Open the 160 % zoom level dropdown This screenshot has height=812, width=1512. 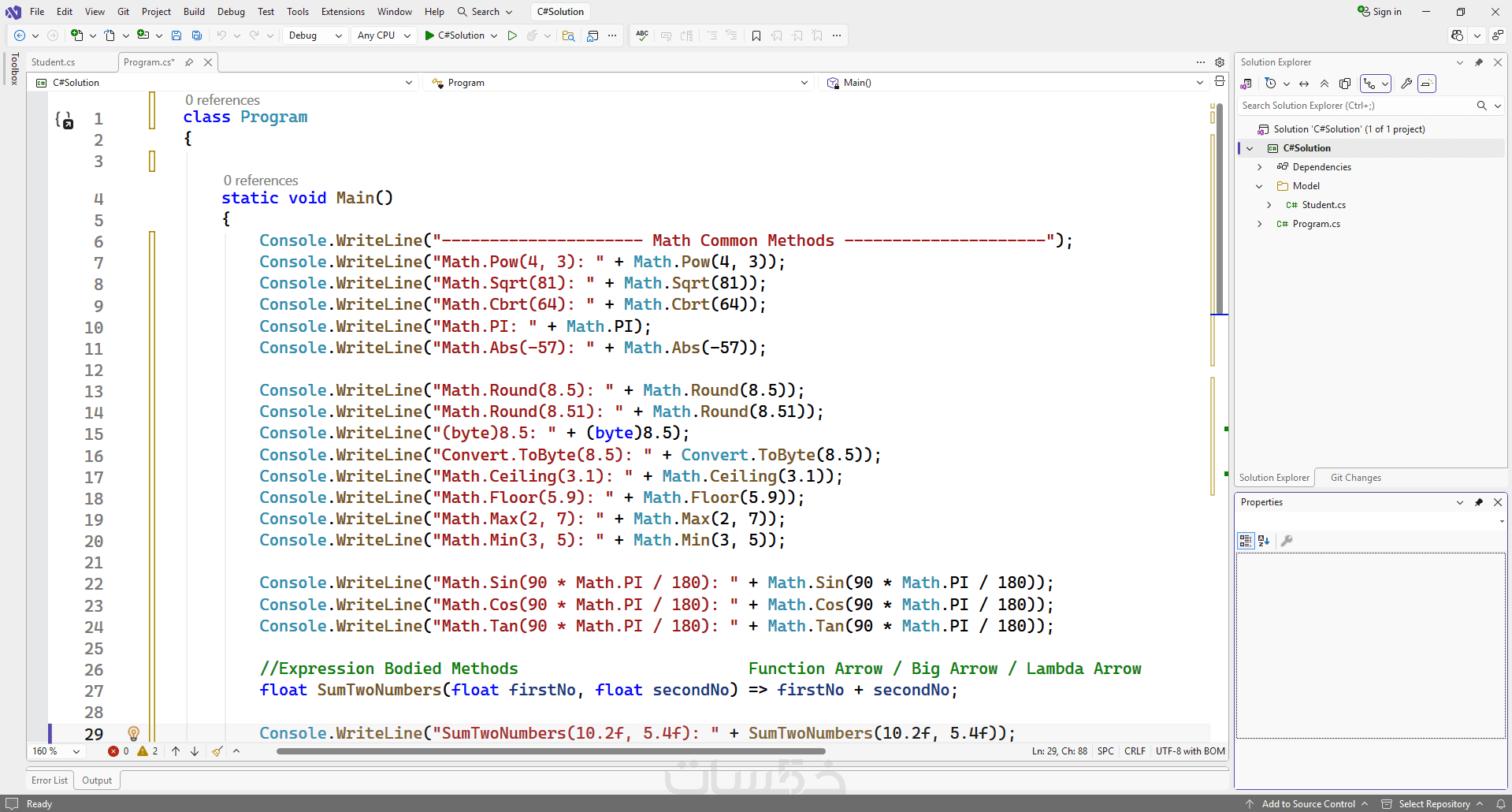[76, 751]
